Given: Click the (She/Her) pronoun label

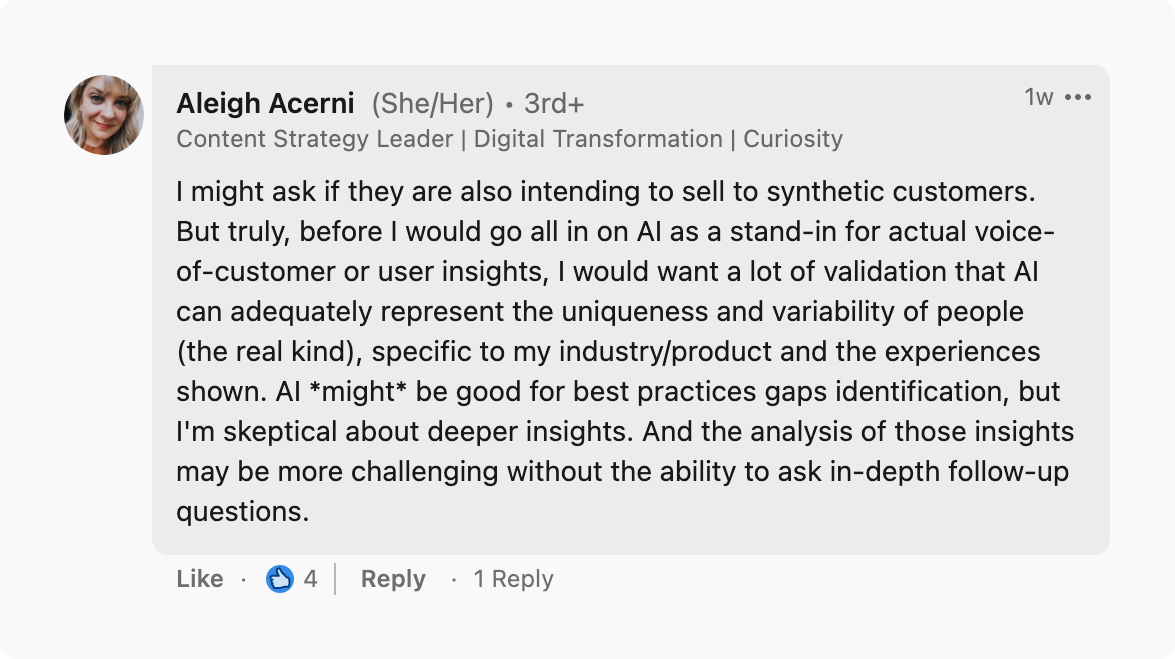Looking at the screenshot, I should 432,103.
